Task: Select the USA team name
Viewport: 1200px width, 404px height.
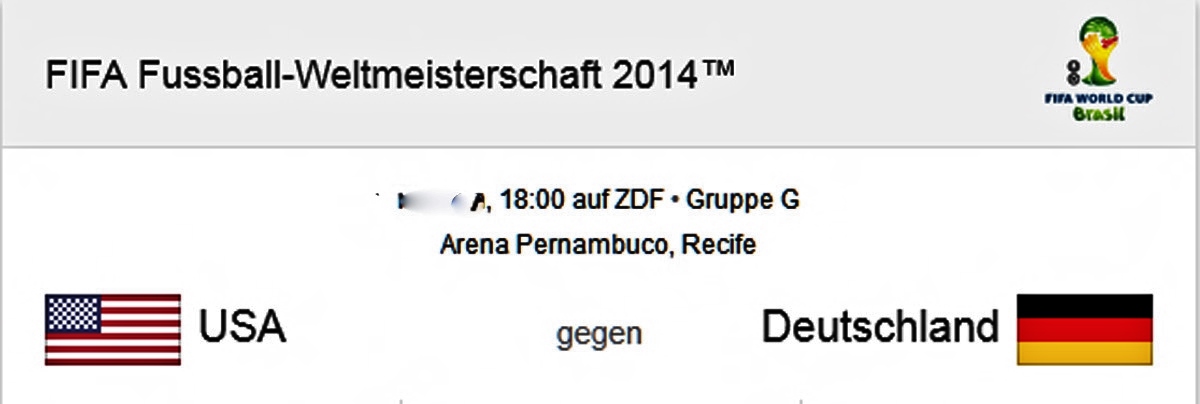Action: click(x=243, y=326)
